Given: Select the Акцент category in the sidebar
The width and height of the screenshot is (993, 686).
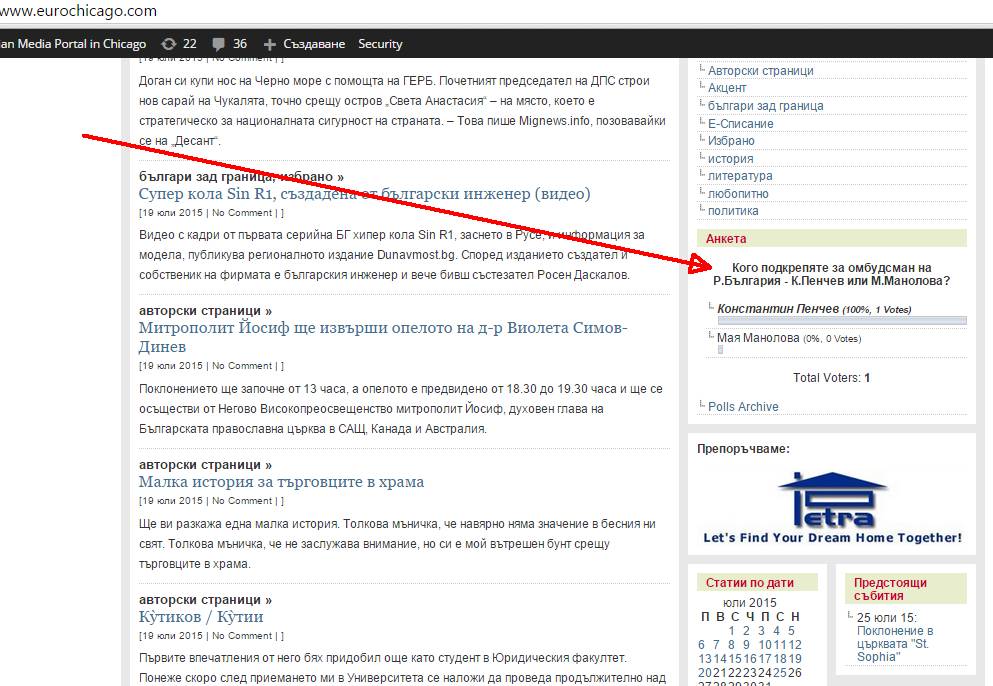Looking at the screenshot, I should point(727,88).
